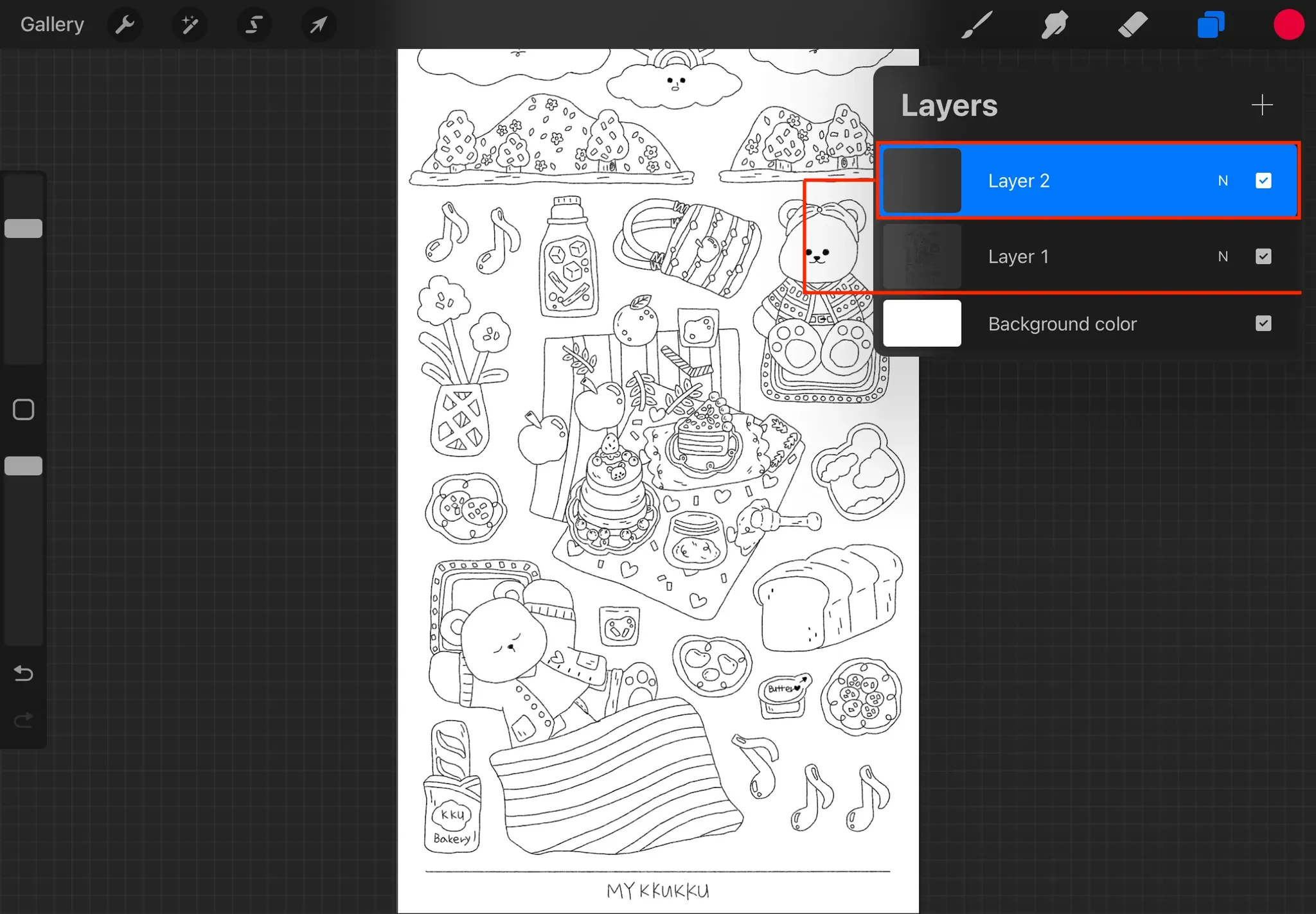The width and height of the screenshot is (1316, 914).
Task: Return to the Gallery
Action: (52, 24)
